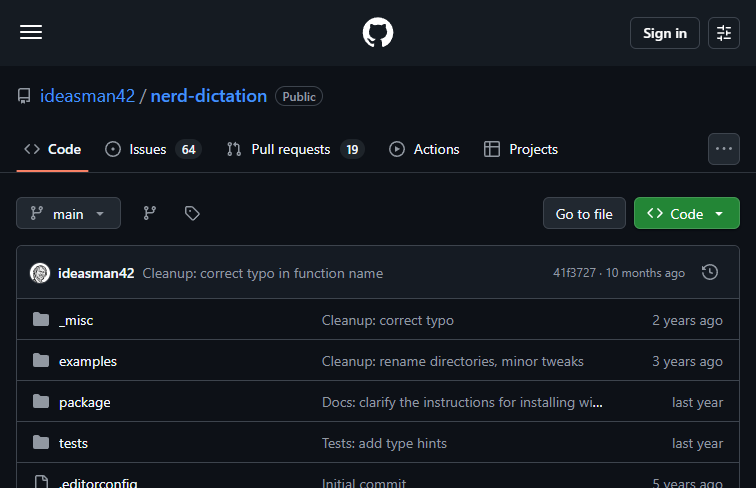Open the tests folder
756x488 pixels.
click(73, 443)
